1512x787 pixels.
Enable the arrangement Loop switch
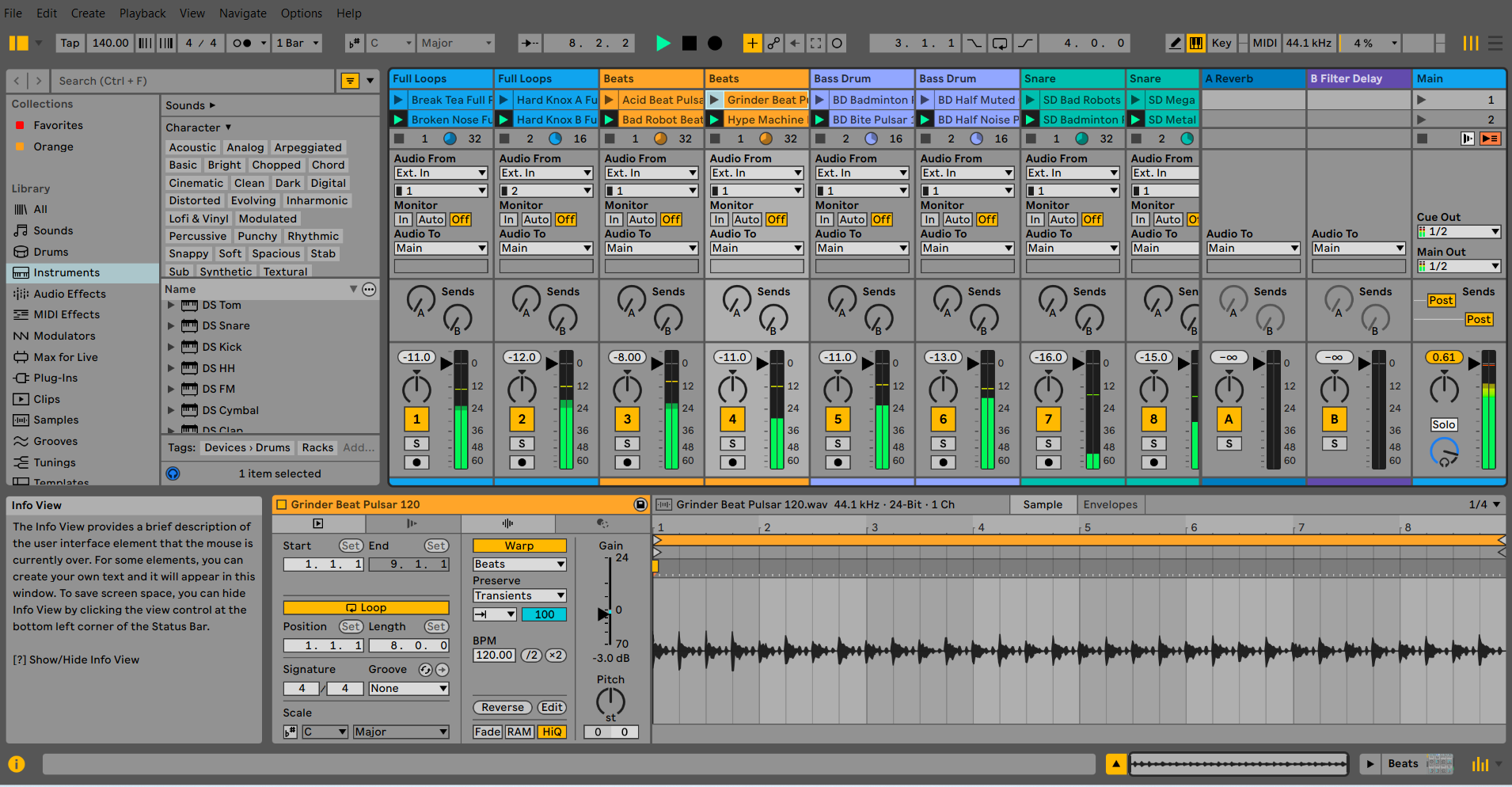click(999, 43)
